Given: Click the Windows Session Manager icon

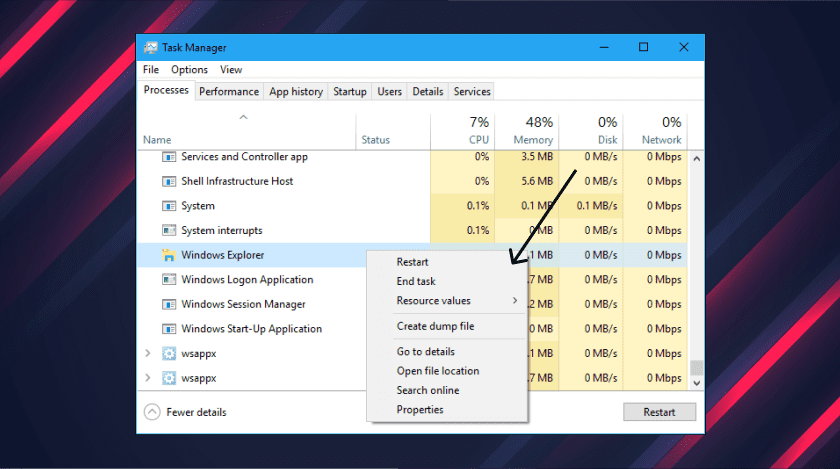Looking at the screenshot, I should [169, 304].
